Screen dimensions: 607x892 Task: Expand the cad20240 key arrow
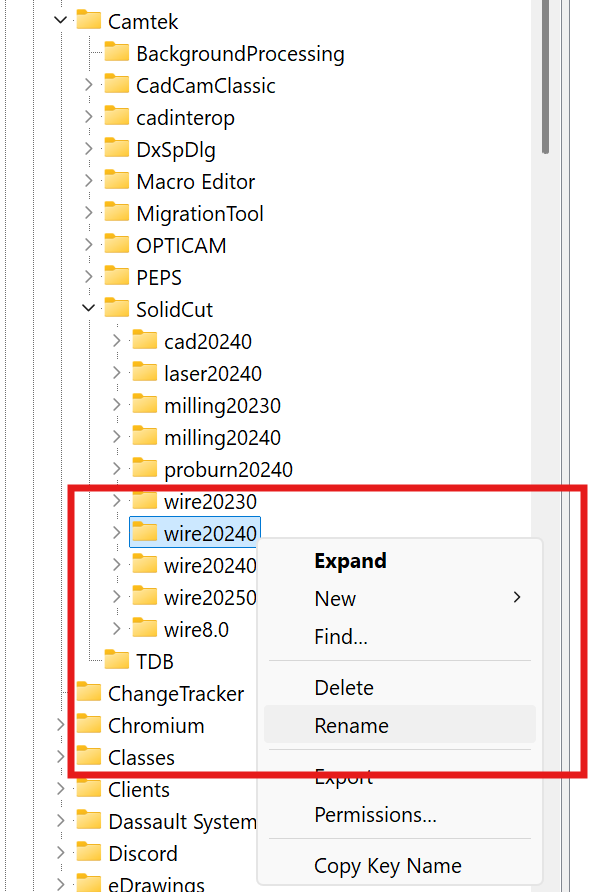[117, 341]
